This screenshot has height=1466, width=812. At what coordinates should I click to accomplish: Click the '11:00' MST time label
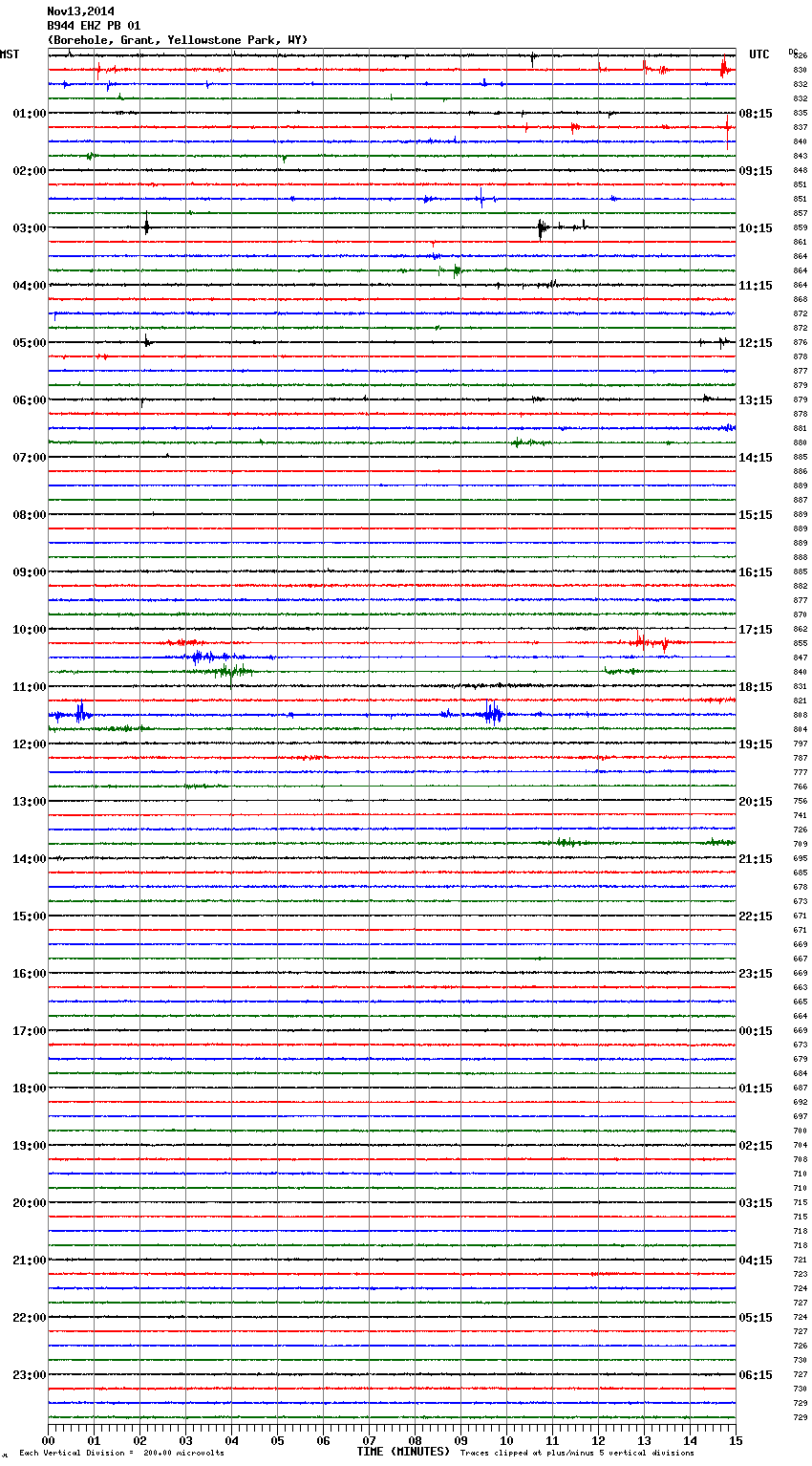pyautogui.click(x=30, y=687)
